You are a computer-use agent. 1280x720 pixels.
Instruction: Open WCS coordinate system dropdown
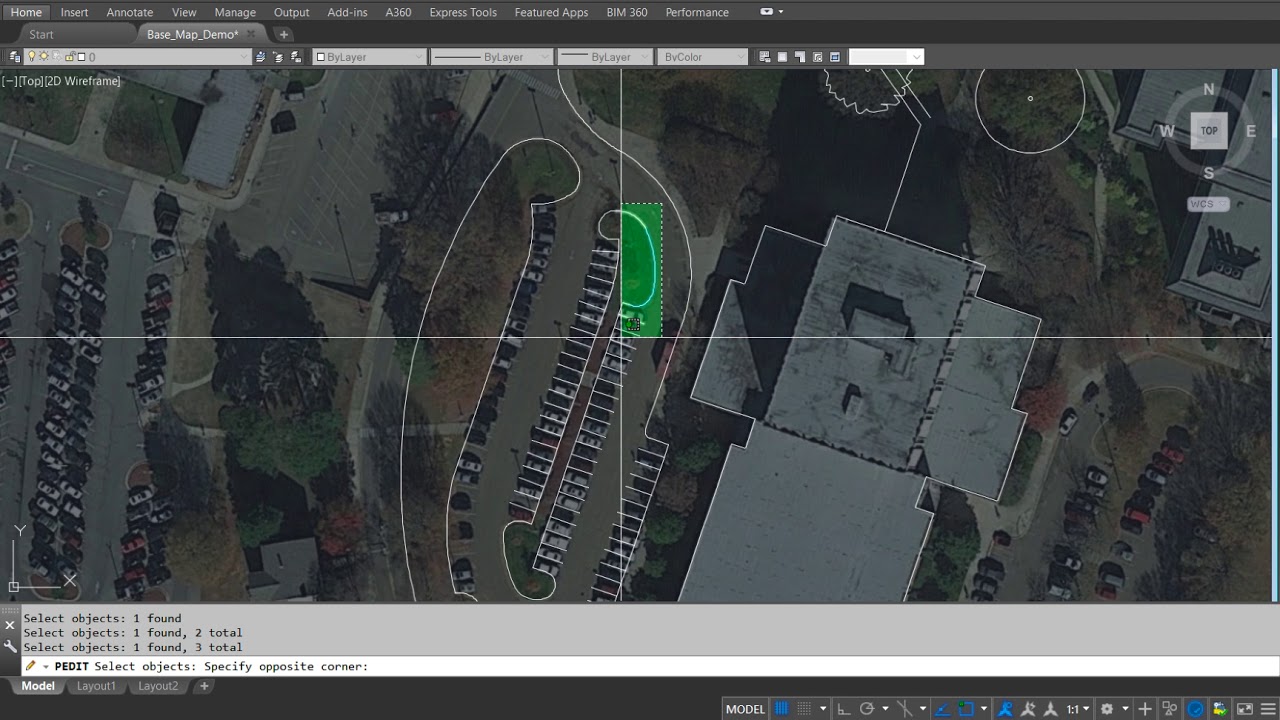coord(1208,204)
